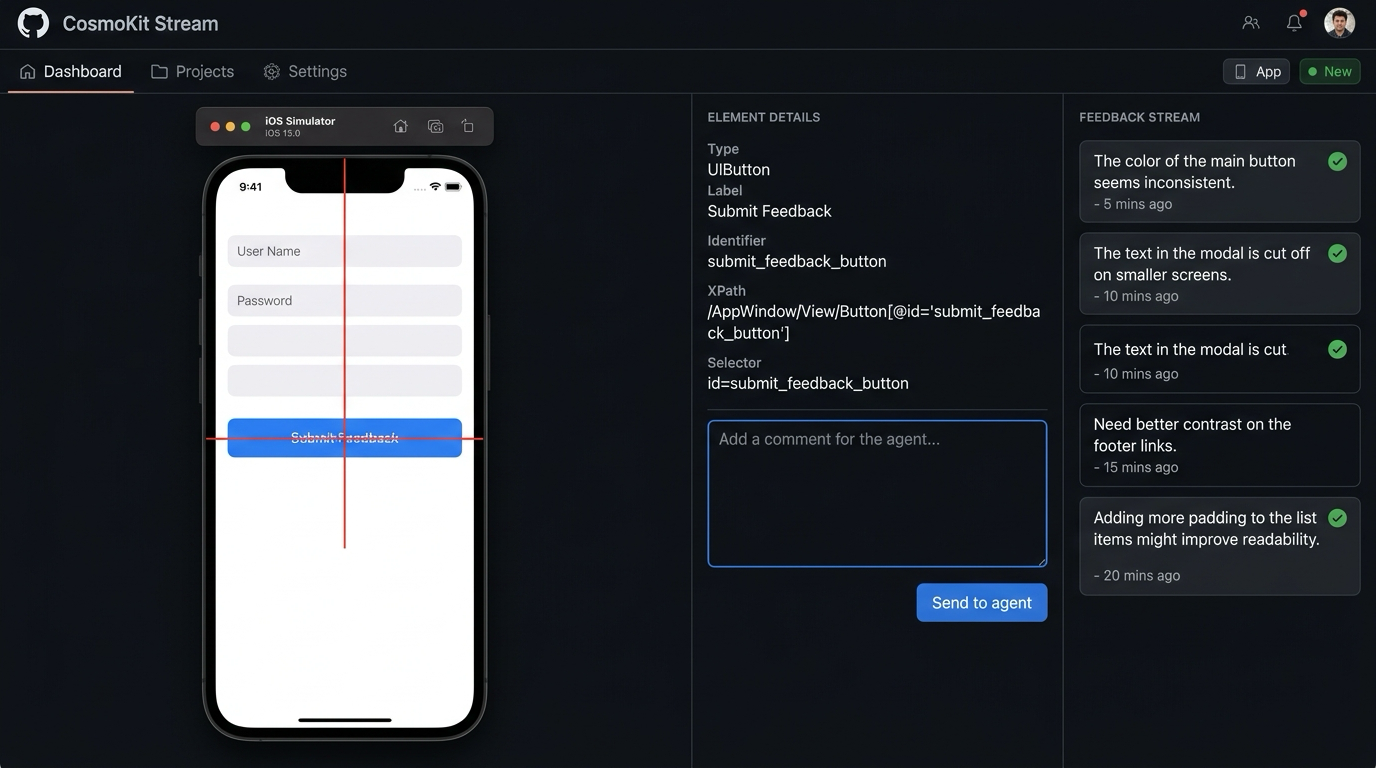Open the user profile avatar
The image size is (1376, 768).
click(1339, 22)
